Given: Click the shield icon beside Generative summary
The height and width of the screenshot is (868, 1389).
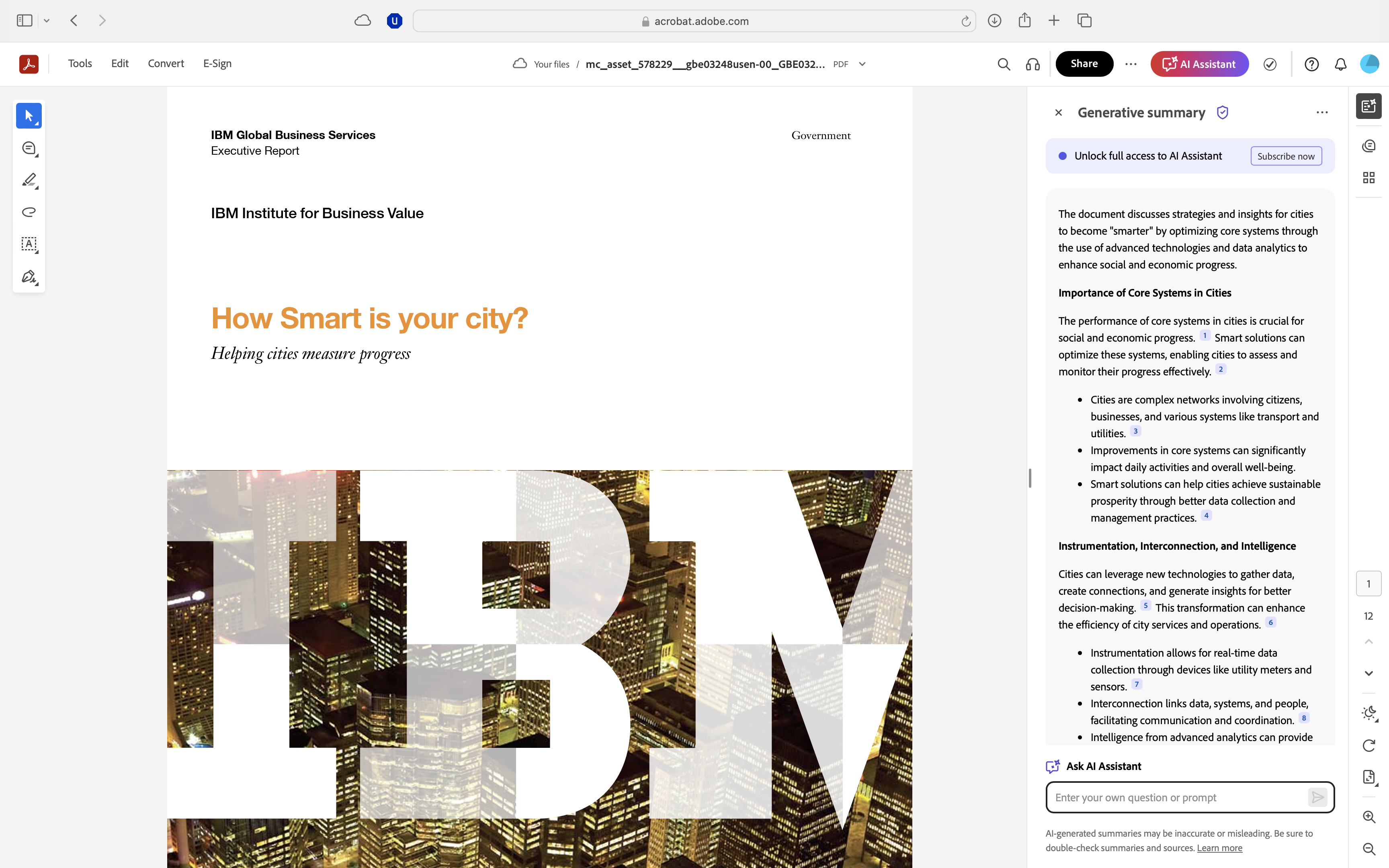Looking at the screenshot, I should click(x=1223, y=113).
